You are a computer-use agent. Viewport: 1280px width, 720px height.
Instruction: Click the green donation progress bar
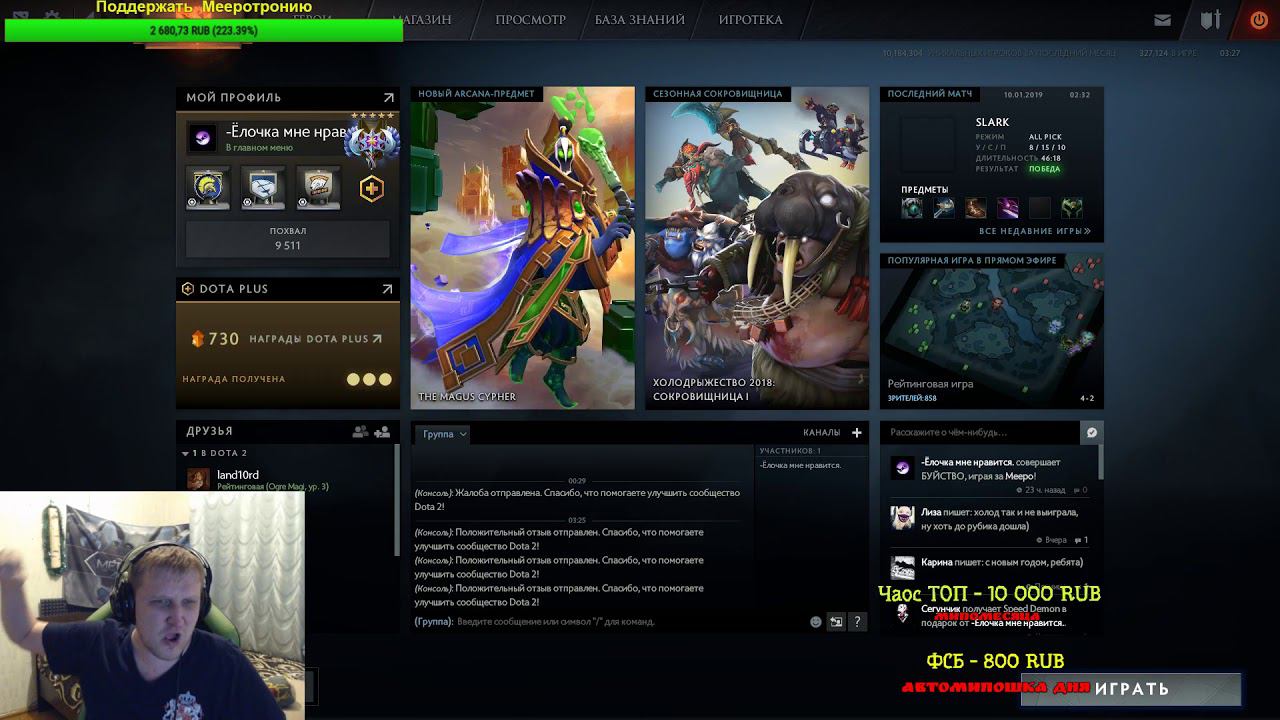[x=204, y=31]
